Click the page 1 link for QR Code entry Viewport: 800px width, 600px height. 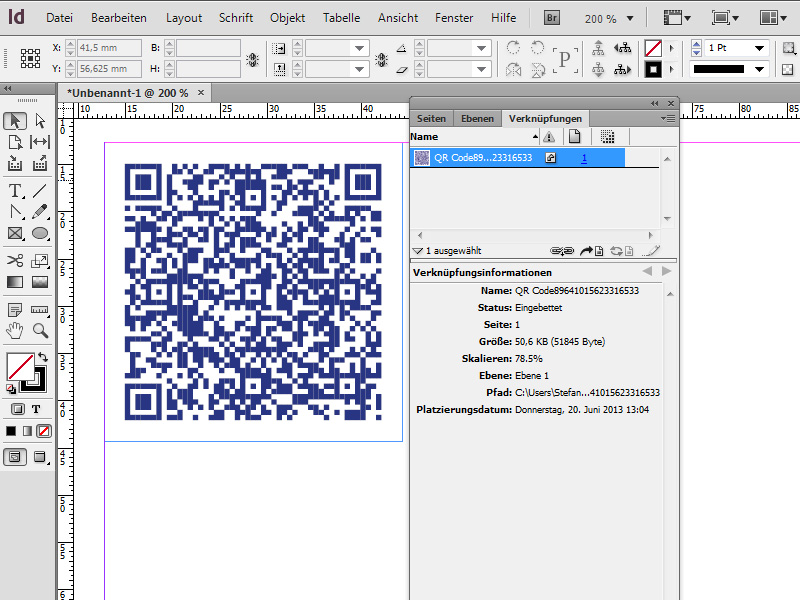[584, 157]
